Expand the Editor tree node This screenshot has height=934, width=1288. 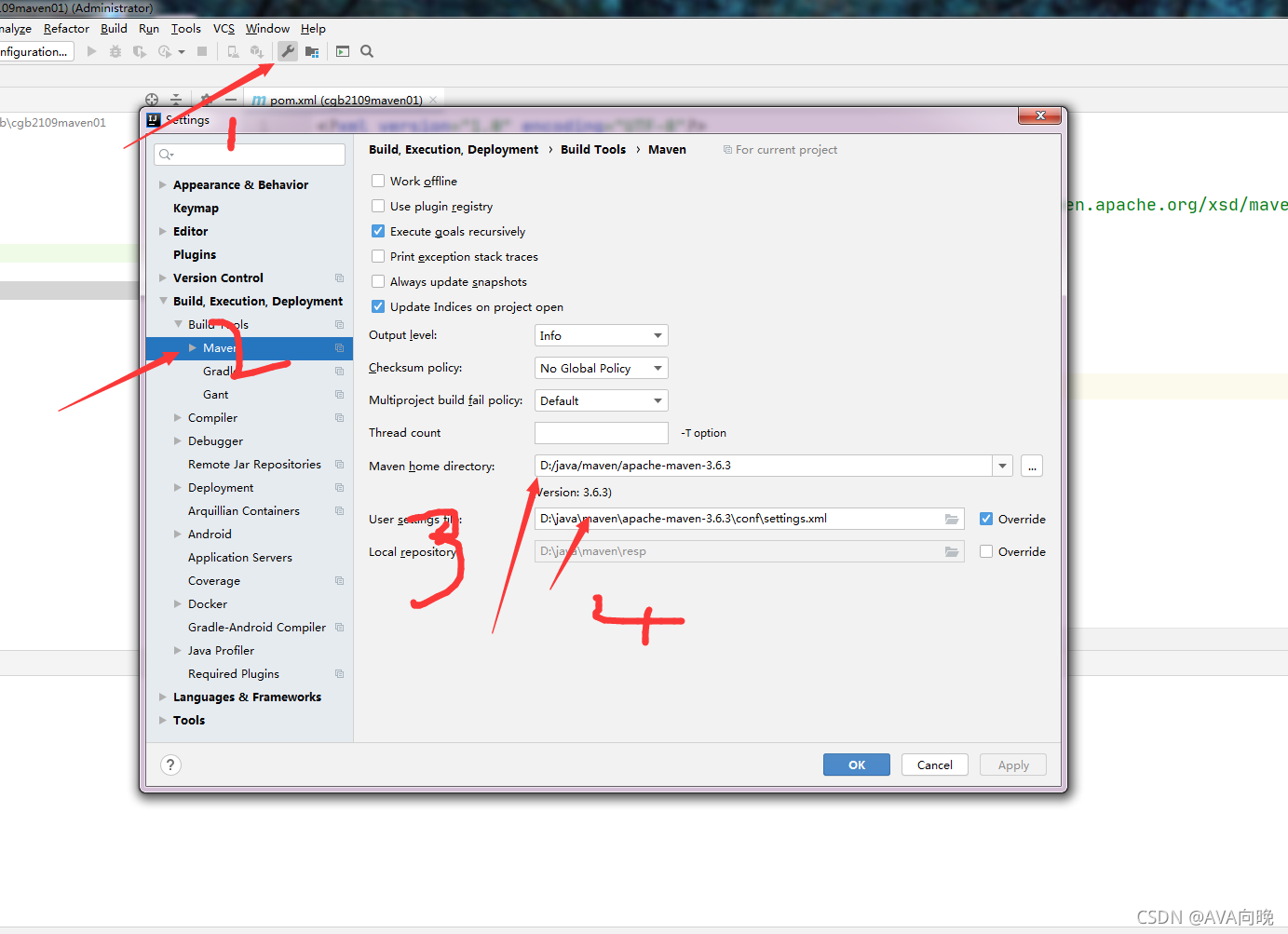(163, 231)
